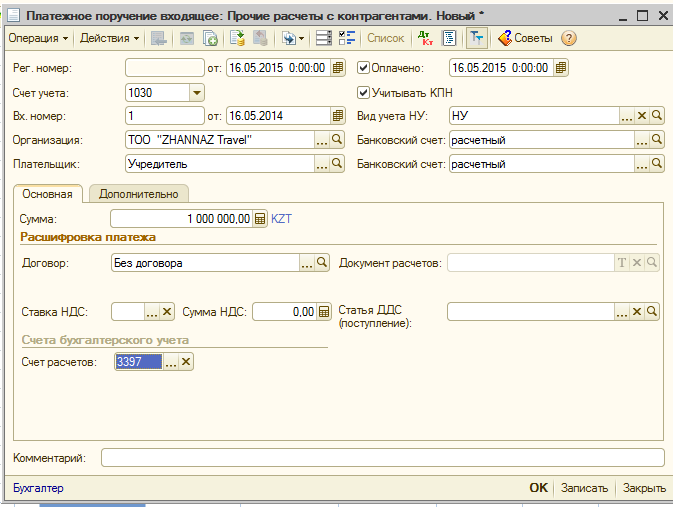This screenshot has height=507, width=673.
Task: Open selection for Договор field
Action: 306,263
